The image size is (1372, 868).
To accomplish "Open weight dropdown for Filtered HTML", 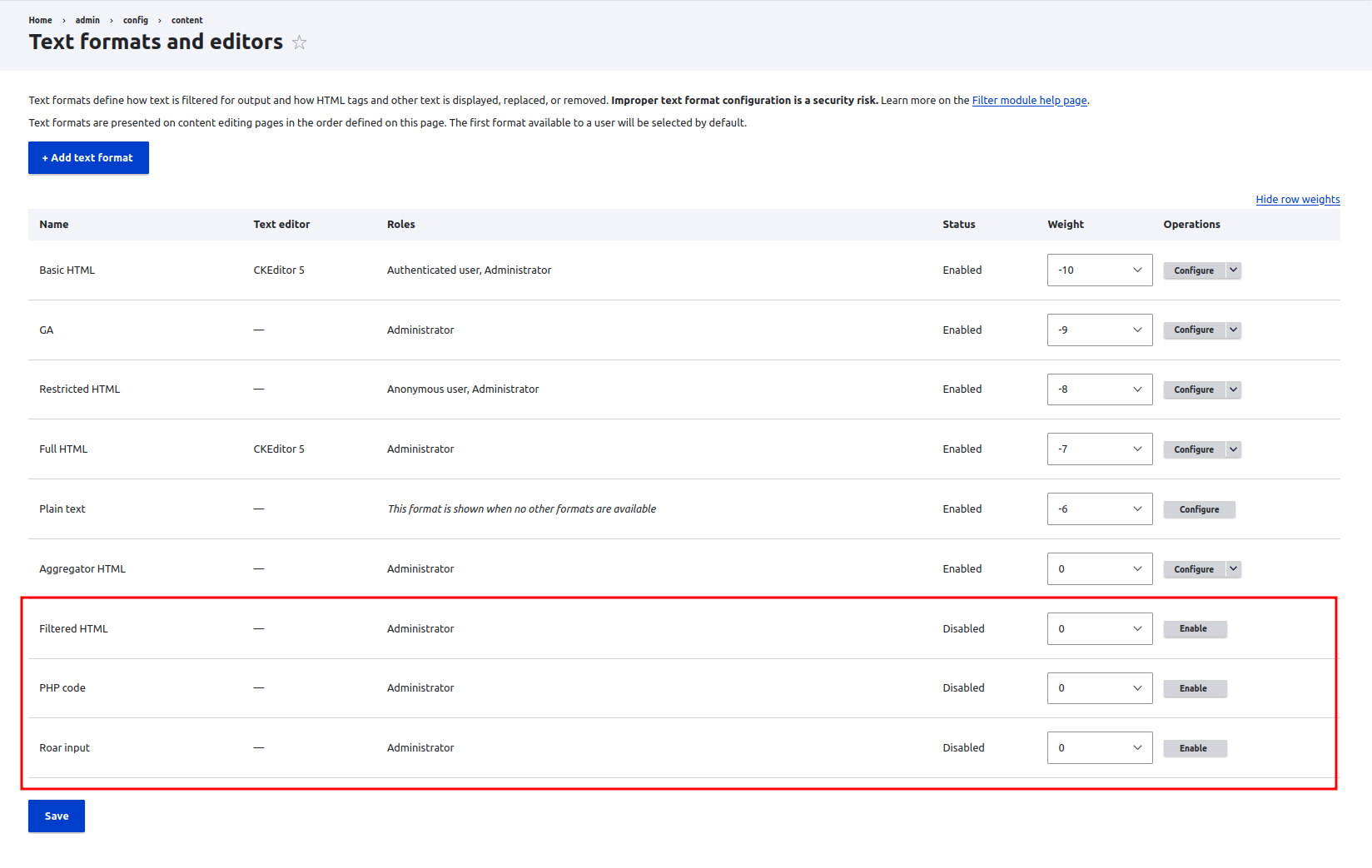I will coord(1099,629).
